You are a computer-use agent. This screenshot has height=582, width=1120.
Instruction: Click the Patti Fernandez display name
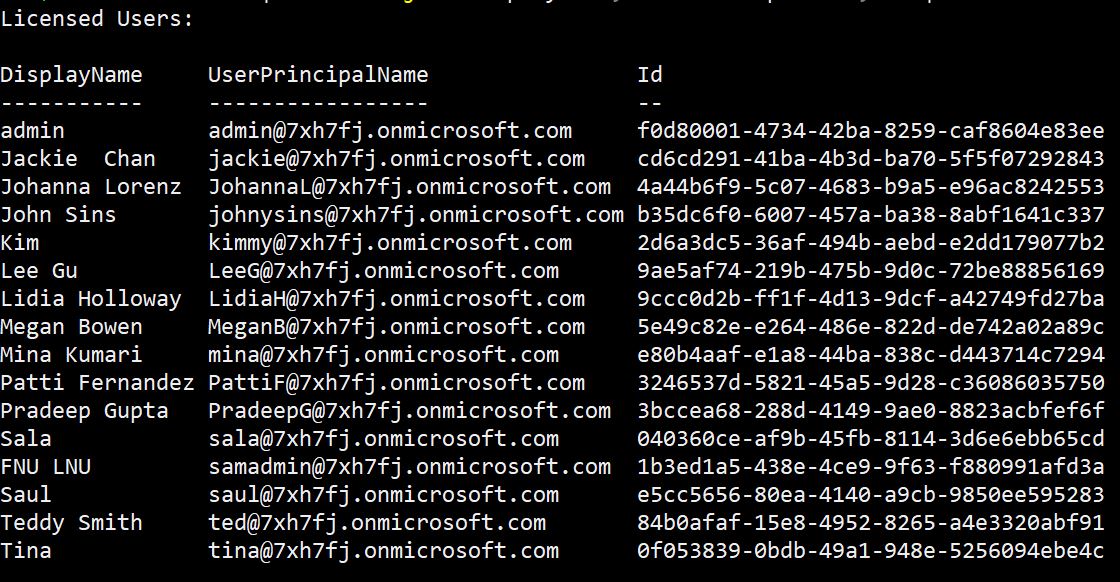97,383
